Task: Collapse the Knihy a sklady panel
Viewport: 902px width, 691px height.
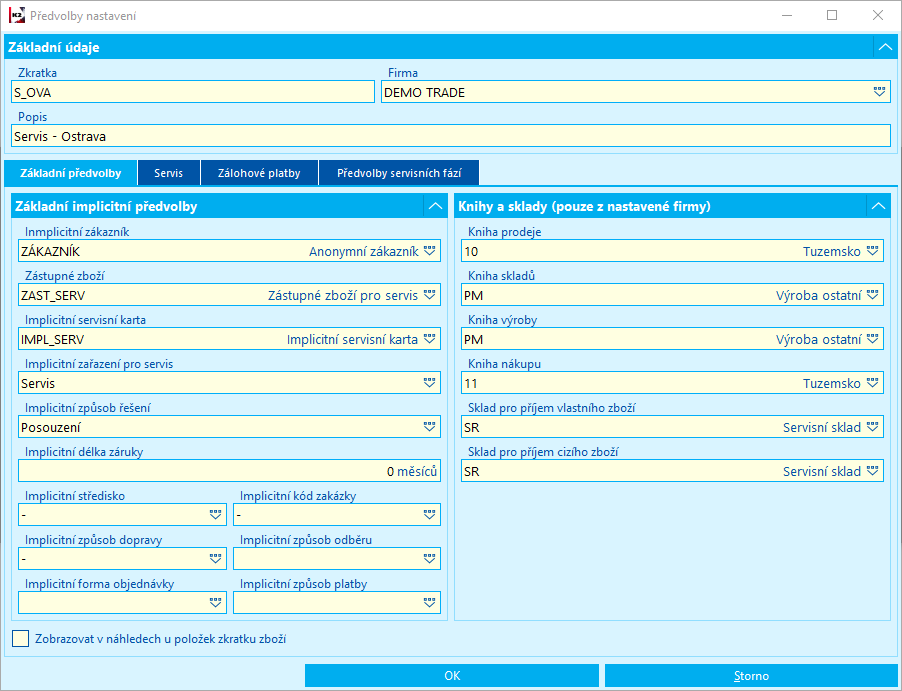Action: pos(878,206)
